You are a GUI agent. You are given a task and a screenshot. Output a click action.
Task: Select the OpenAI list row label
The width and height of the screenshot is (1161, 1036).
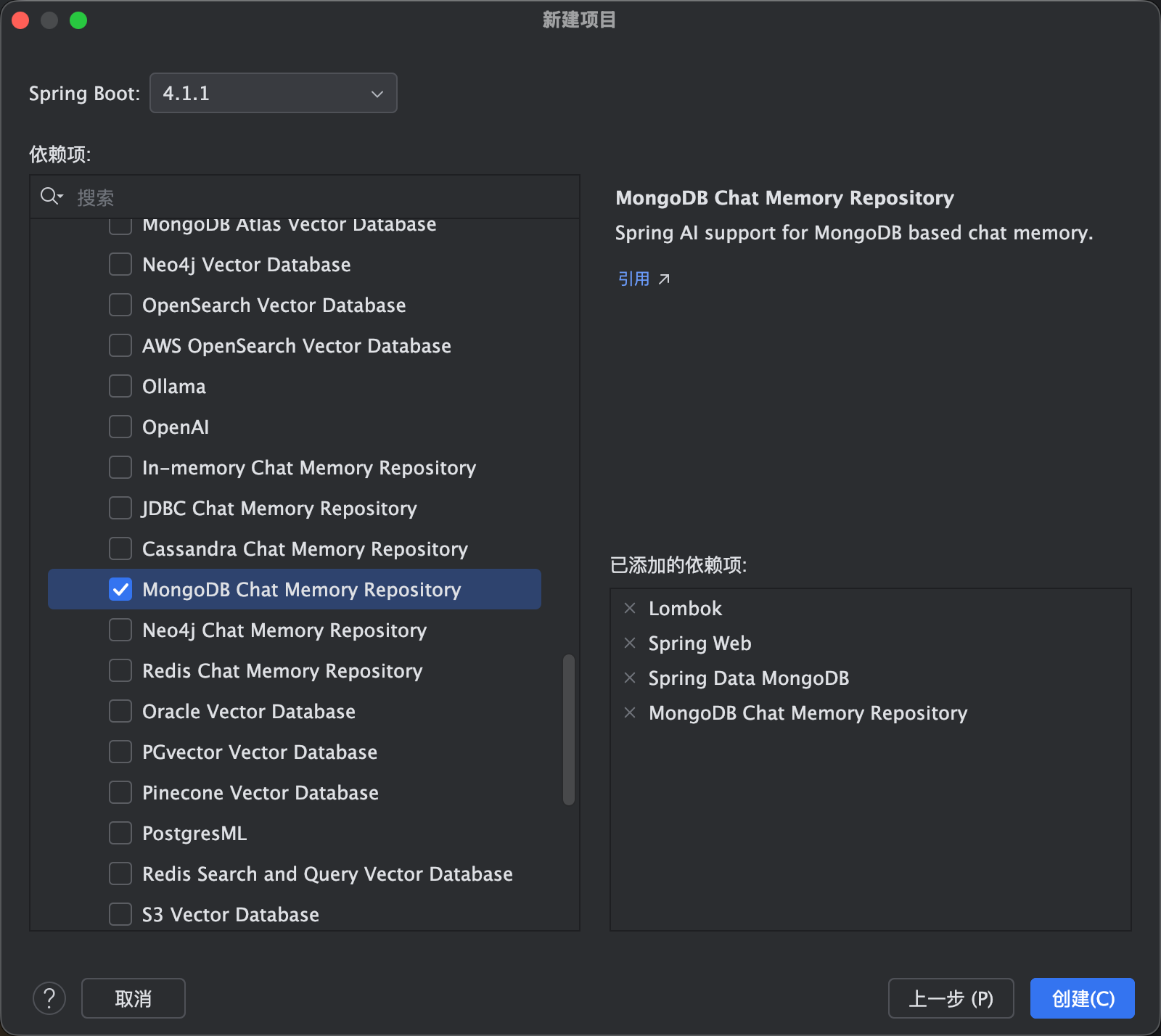tap(176, 427)
